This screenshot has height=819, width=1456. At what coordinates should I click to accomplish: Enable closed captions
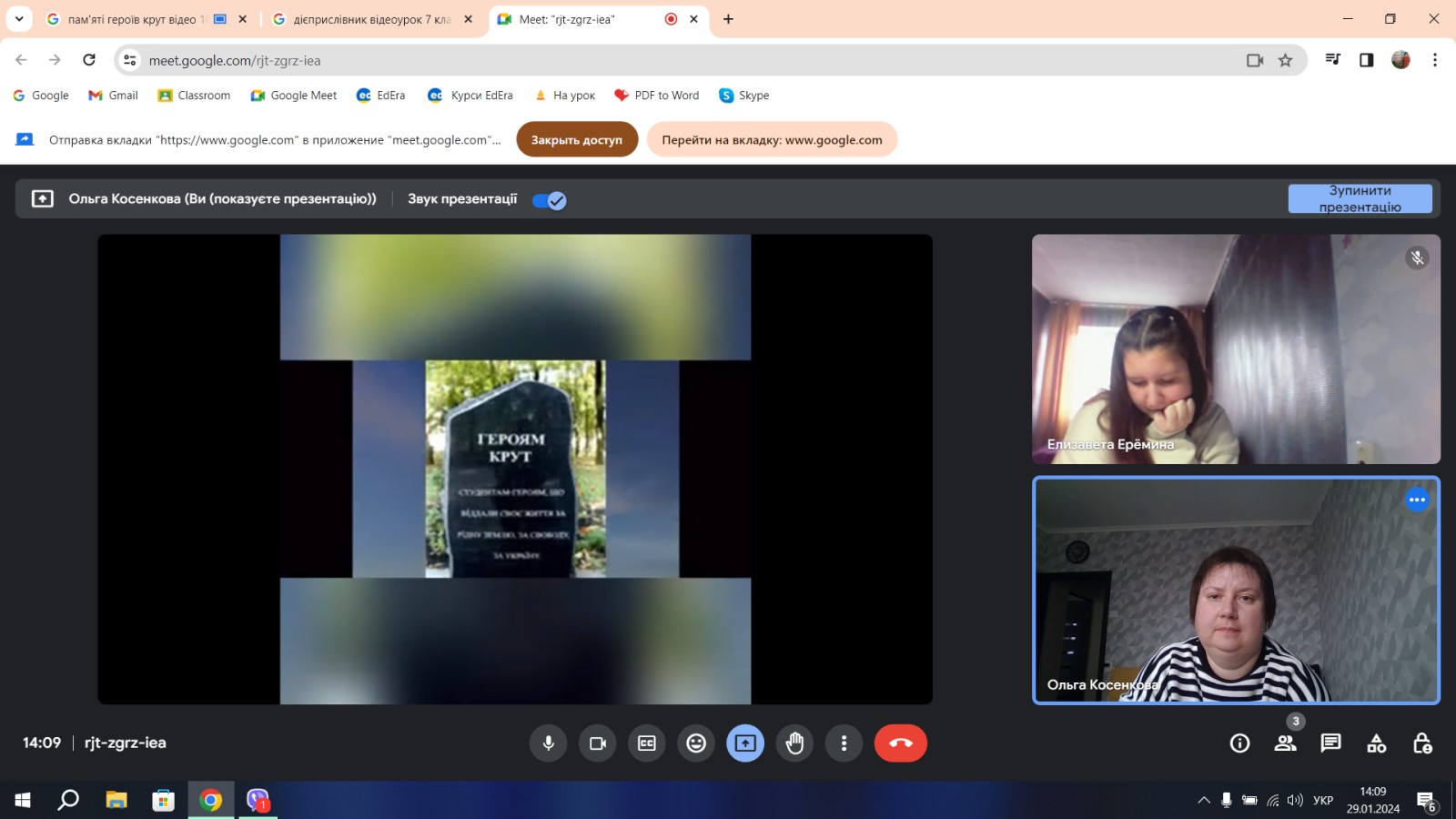(x=646, y=743)
